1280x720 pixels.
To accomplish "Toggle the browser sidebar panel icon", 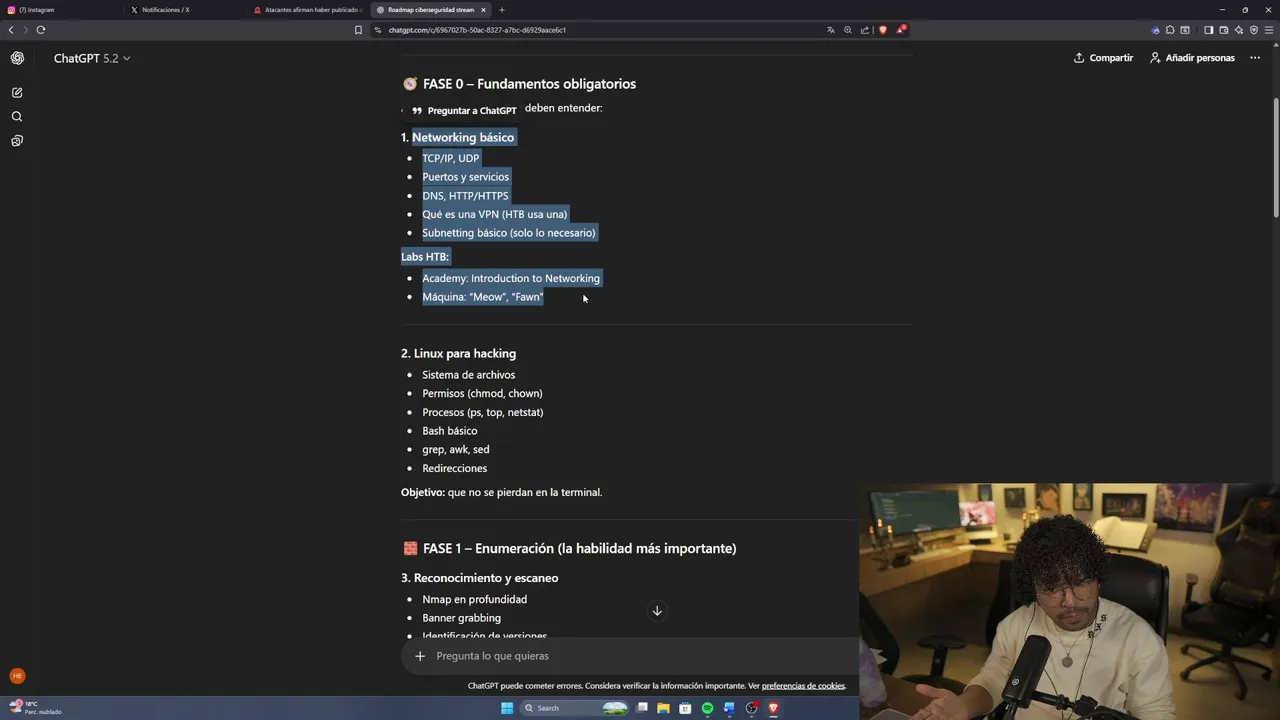I will pyautogui.click(x=1208, y=30).
